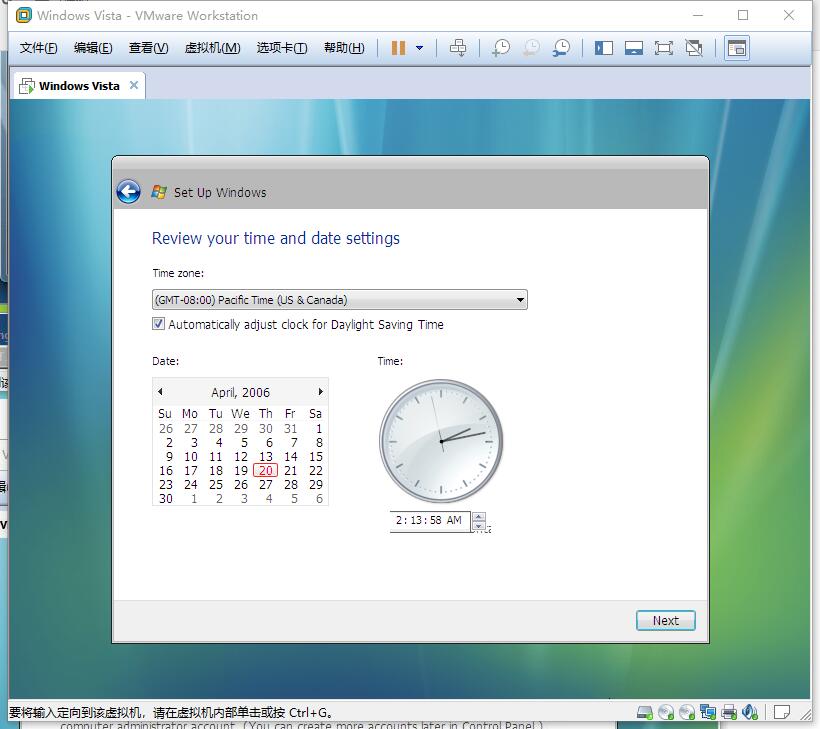Click the Windows flag logo beside Set Up Windows
The image size is (820, 729).
point(158,192)
